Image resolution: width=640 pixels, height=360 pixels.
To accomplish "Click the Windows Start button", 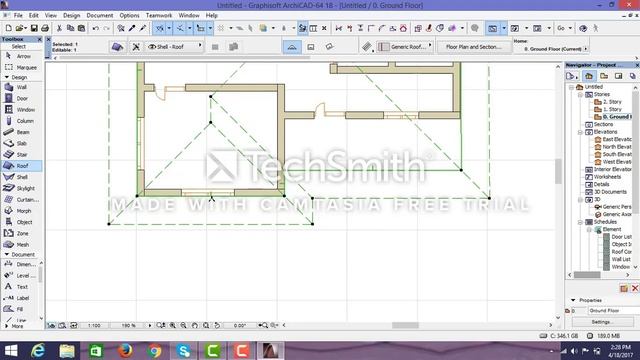I will (11, 351).
